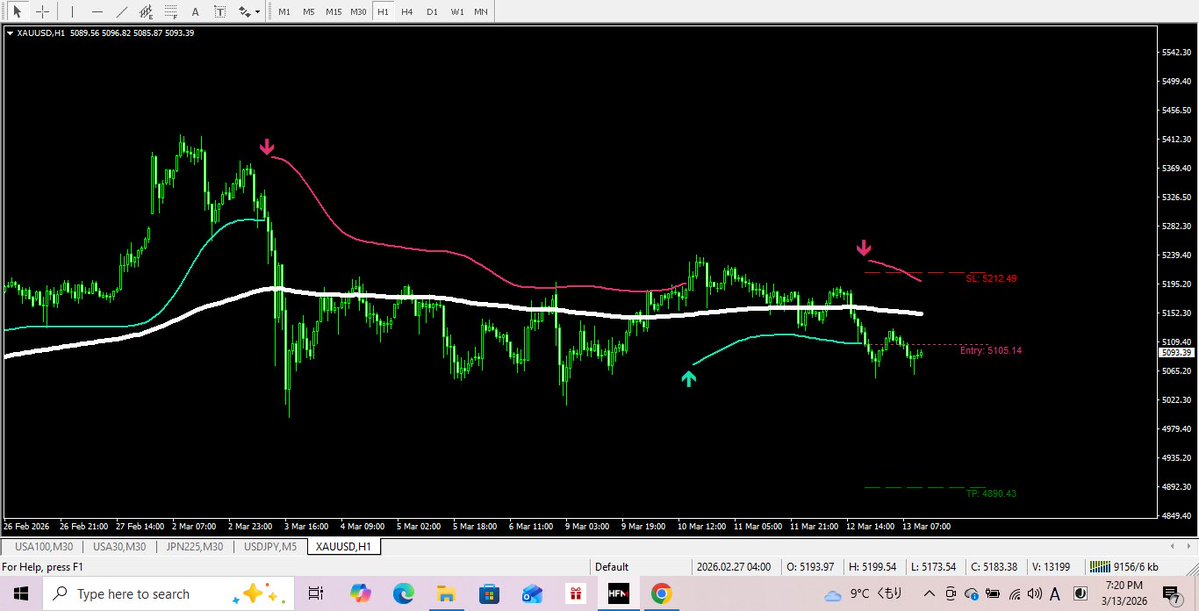Click the Type here to search box

coord(168,594)
